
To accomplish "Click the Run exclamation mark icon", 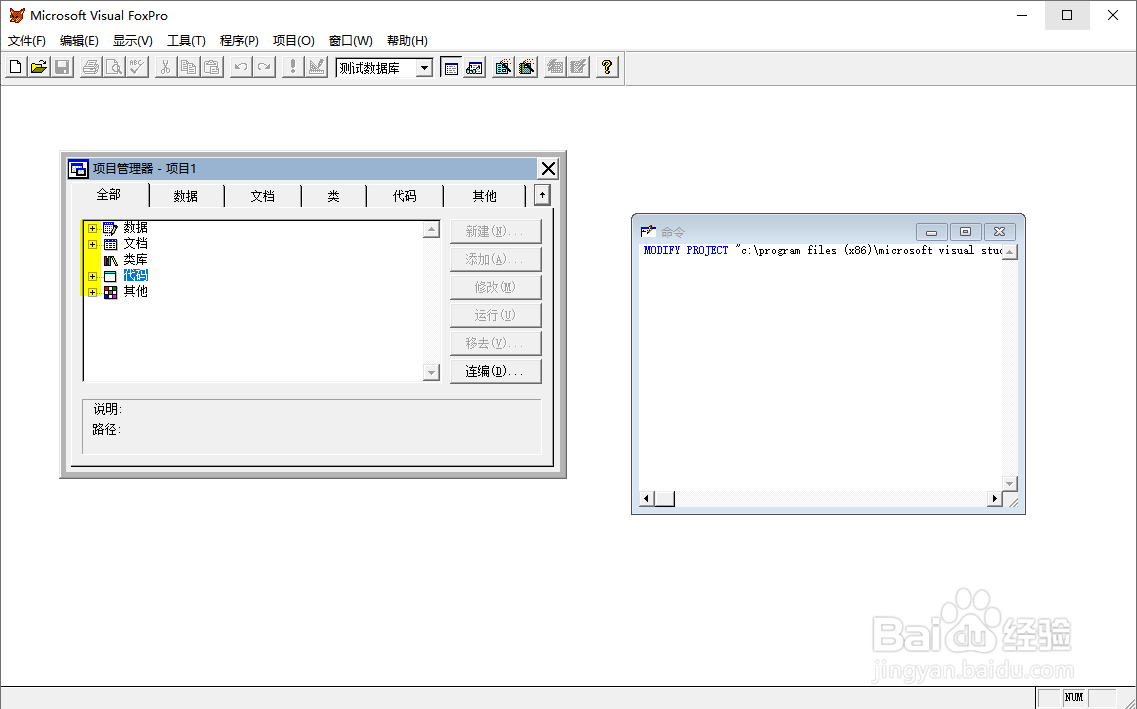I will click(293, 67).
